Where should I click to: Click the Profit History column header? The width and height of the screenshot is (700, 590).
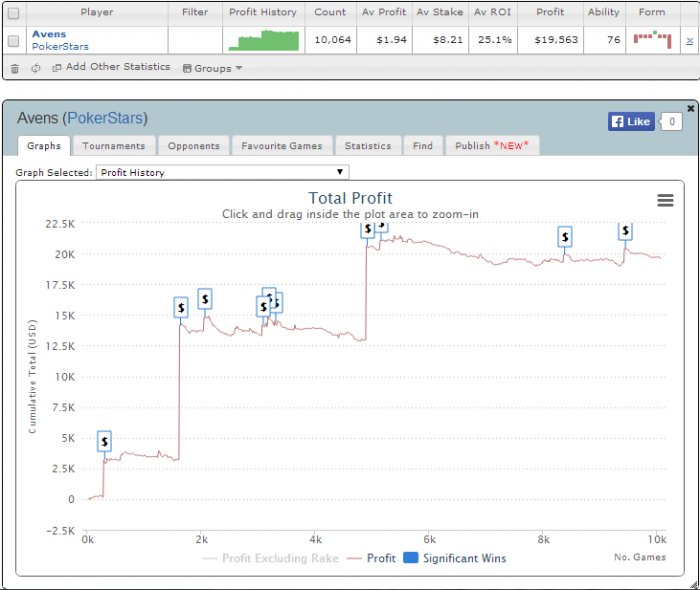pos(263,12)
